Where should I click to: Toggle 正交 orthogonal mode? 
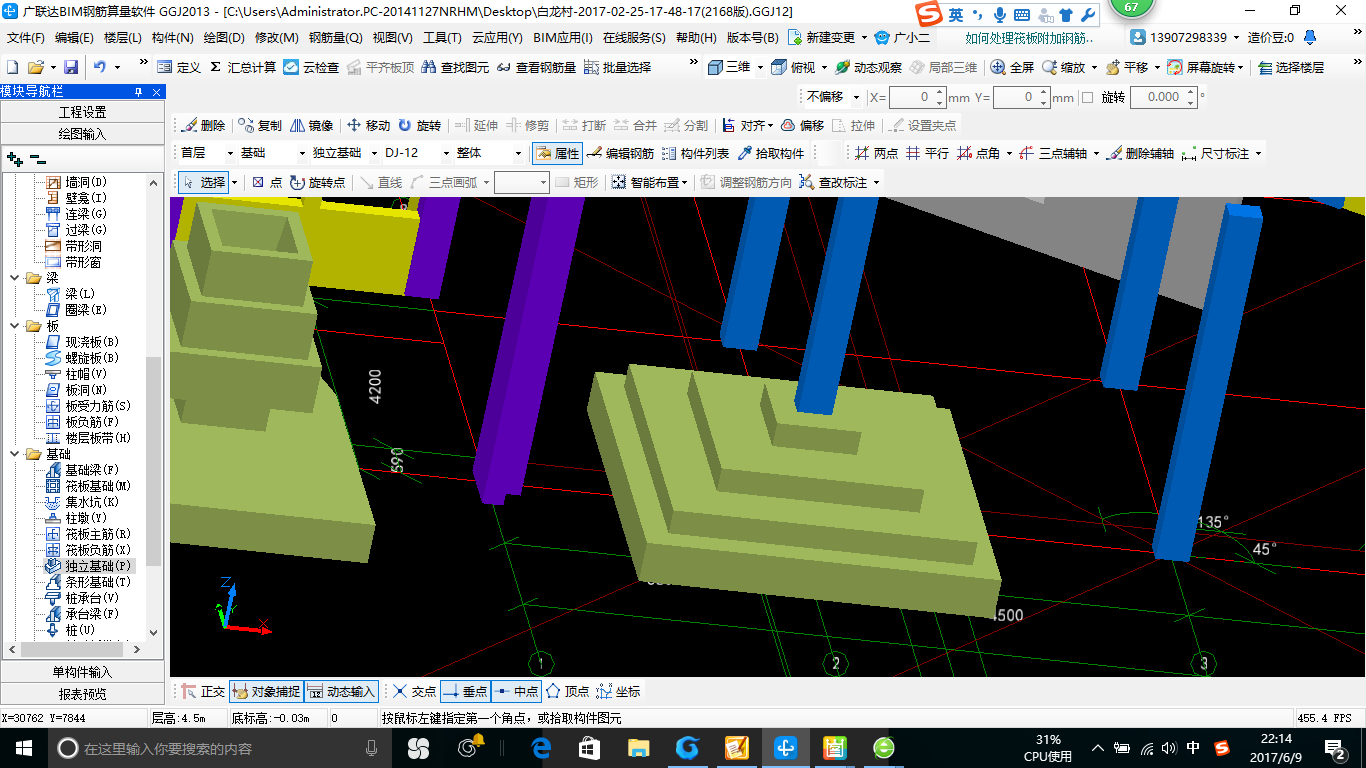[203, 691]
